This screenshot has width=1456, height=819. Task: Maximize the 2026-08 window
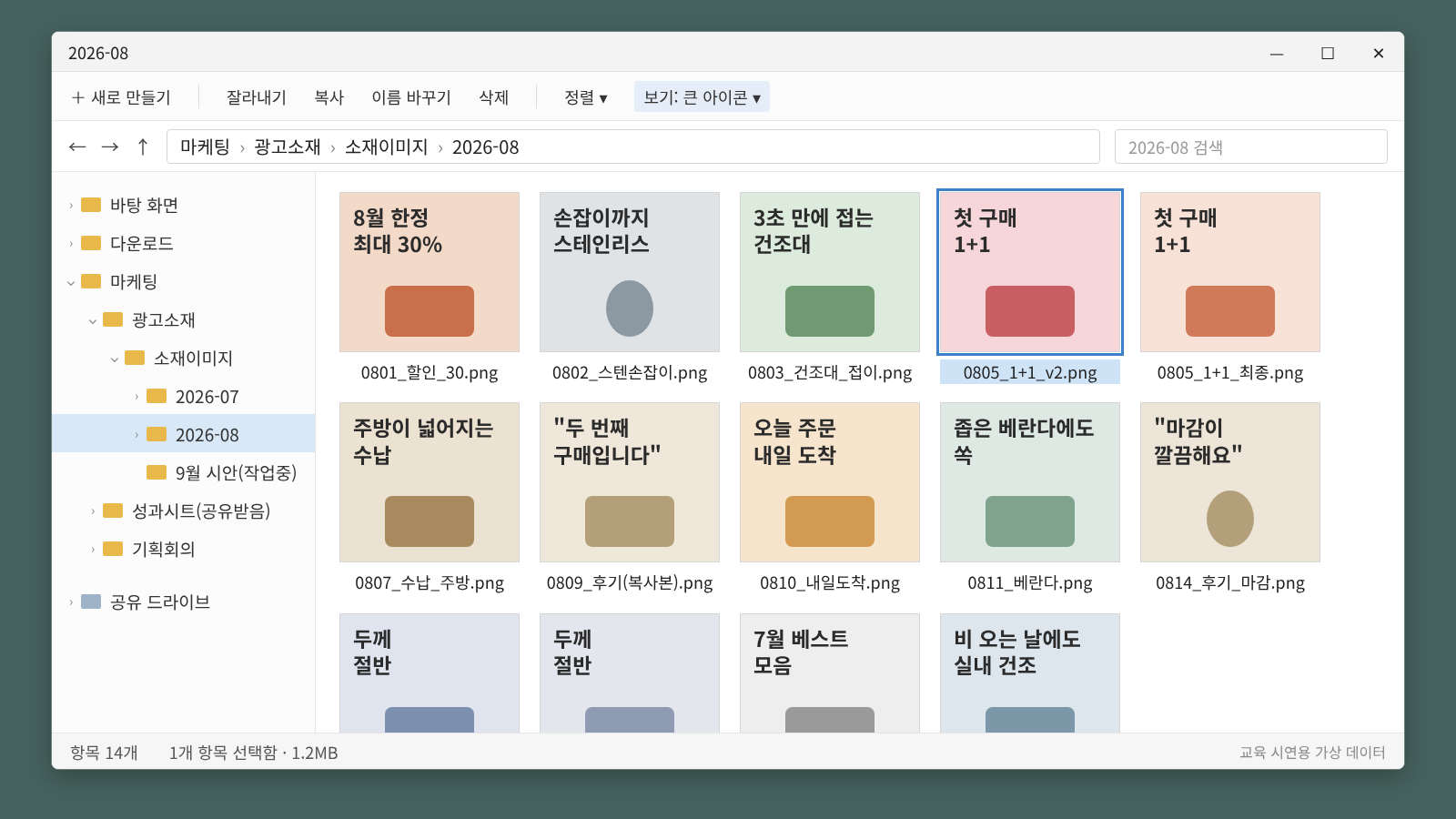(1328, 53)
